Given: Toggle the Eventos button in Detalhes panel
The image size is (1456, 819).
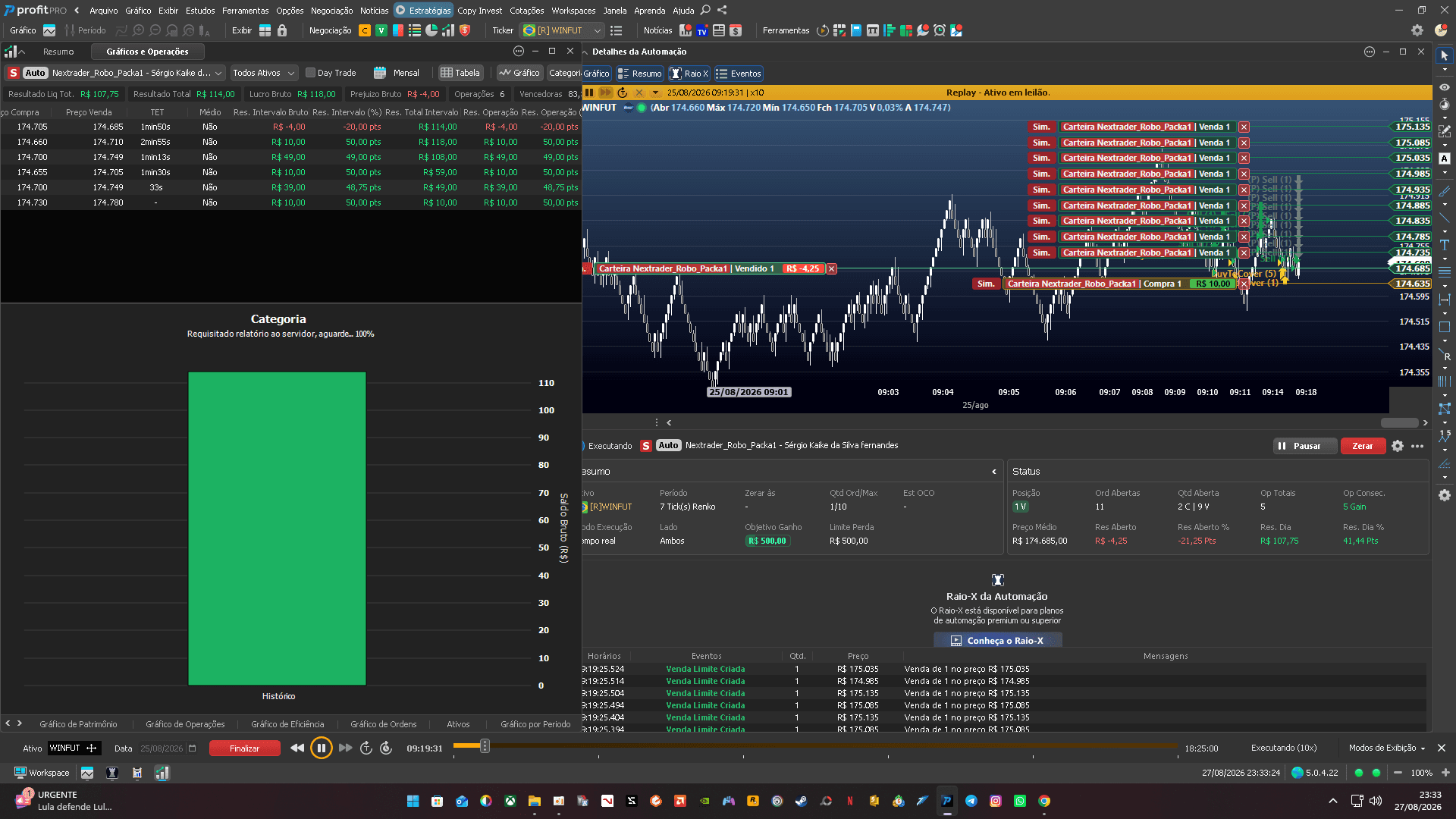Looking at the screenshot, I should pos(738,74).
